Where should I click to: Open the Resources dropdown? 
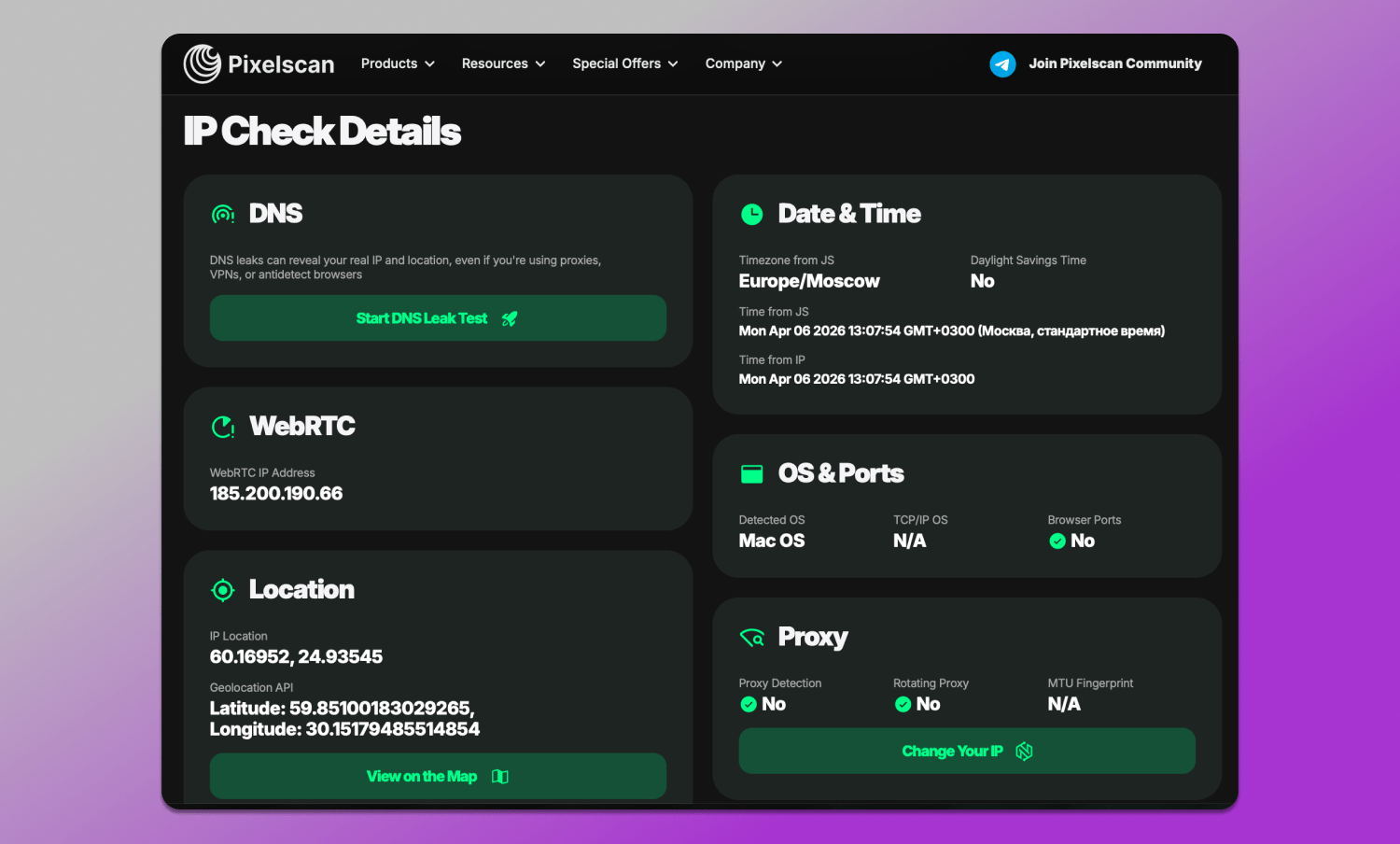point(503,63)
